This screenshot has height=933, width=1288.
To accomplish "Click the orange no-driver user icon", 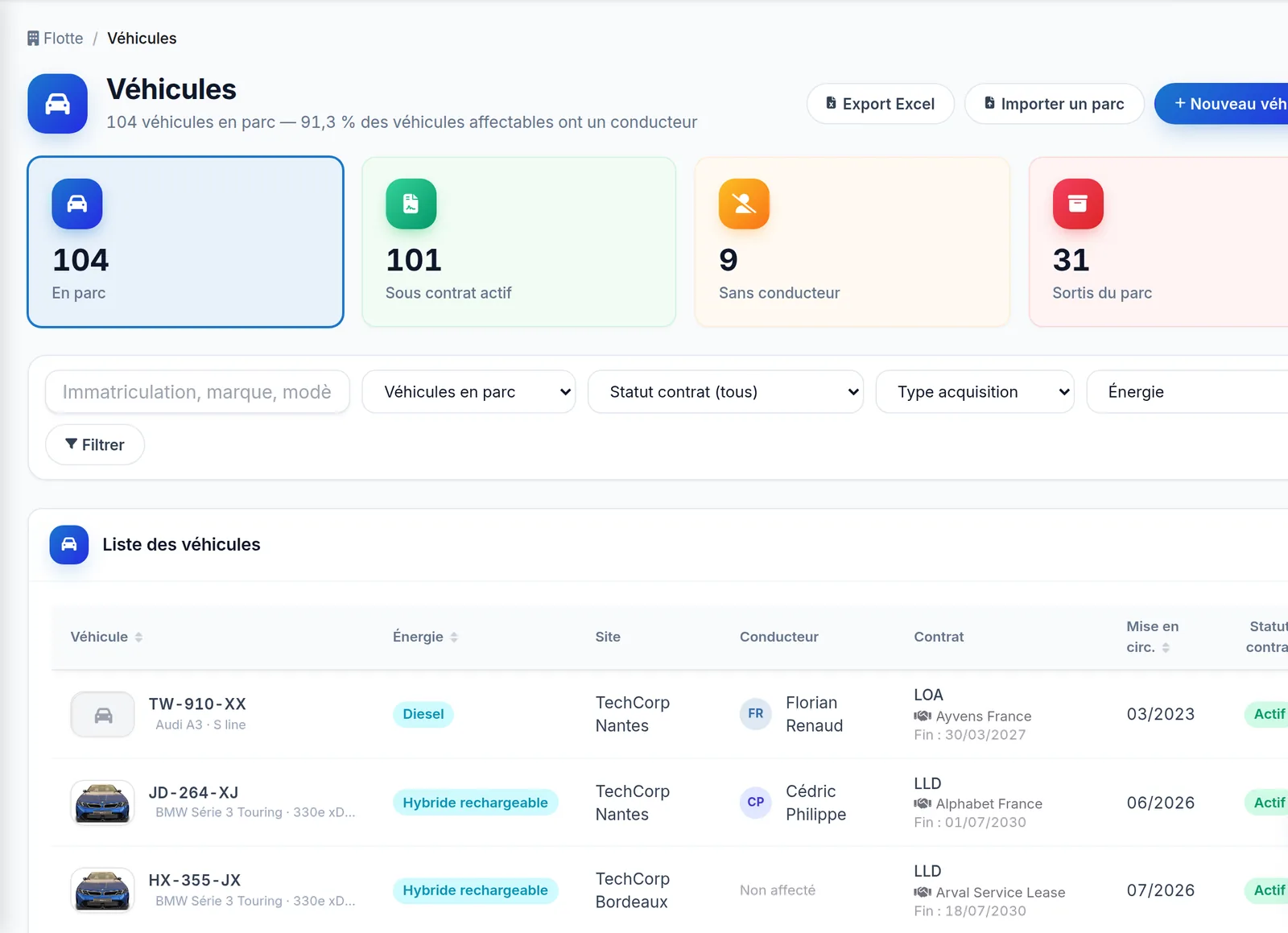I will 744,204.
